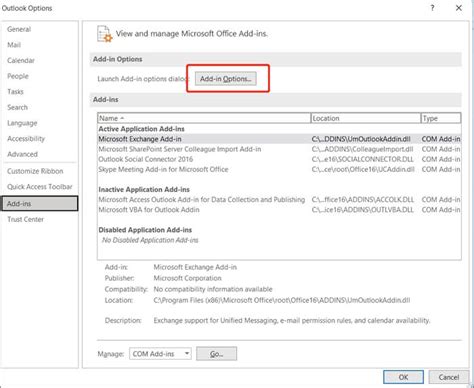Screen dimensions: 474x388
Task: Confirm with the OK button
Action: (403, 377)
